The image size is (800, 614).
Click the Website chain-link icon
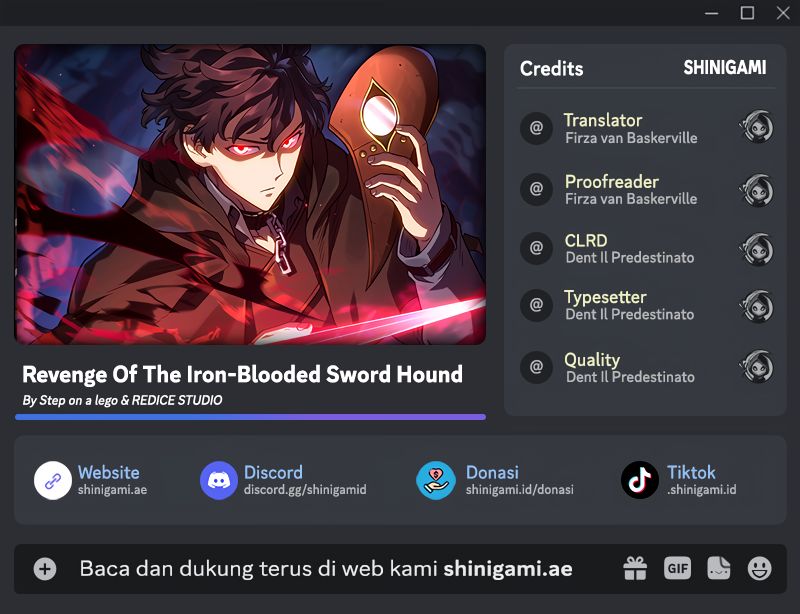(53, 480)
